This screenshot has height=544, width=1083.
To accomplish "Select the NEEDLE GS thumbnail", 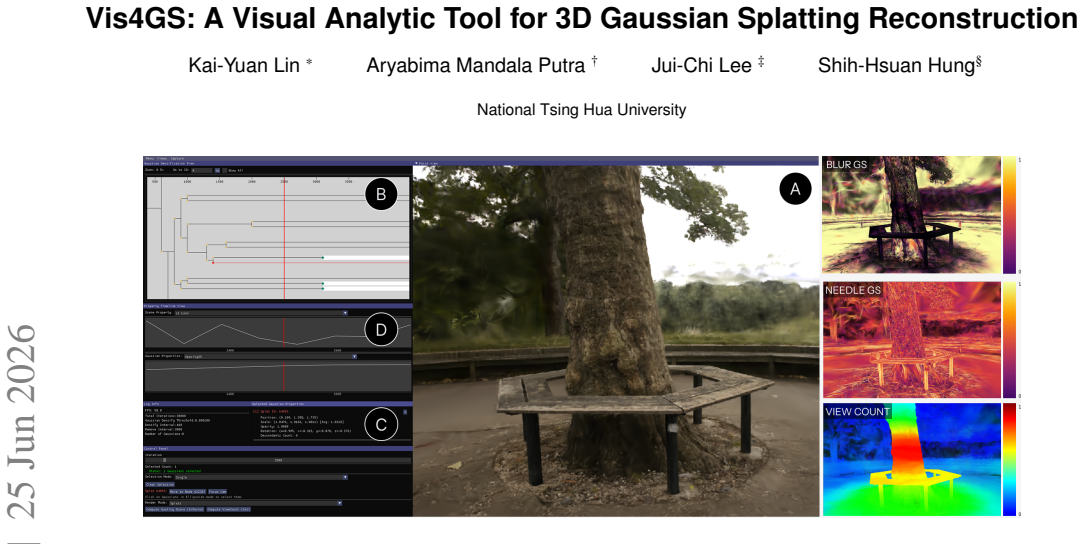I will click(911, 340).
